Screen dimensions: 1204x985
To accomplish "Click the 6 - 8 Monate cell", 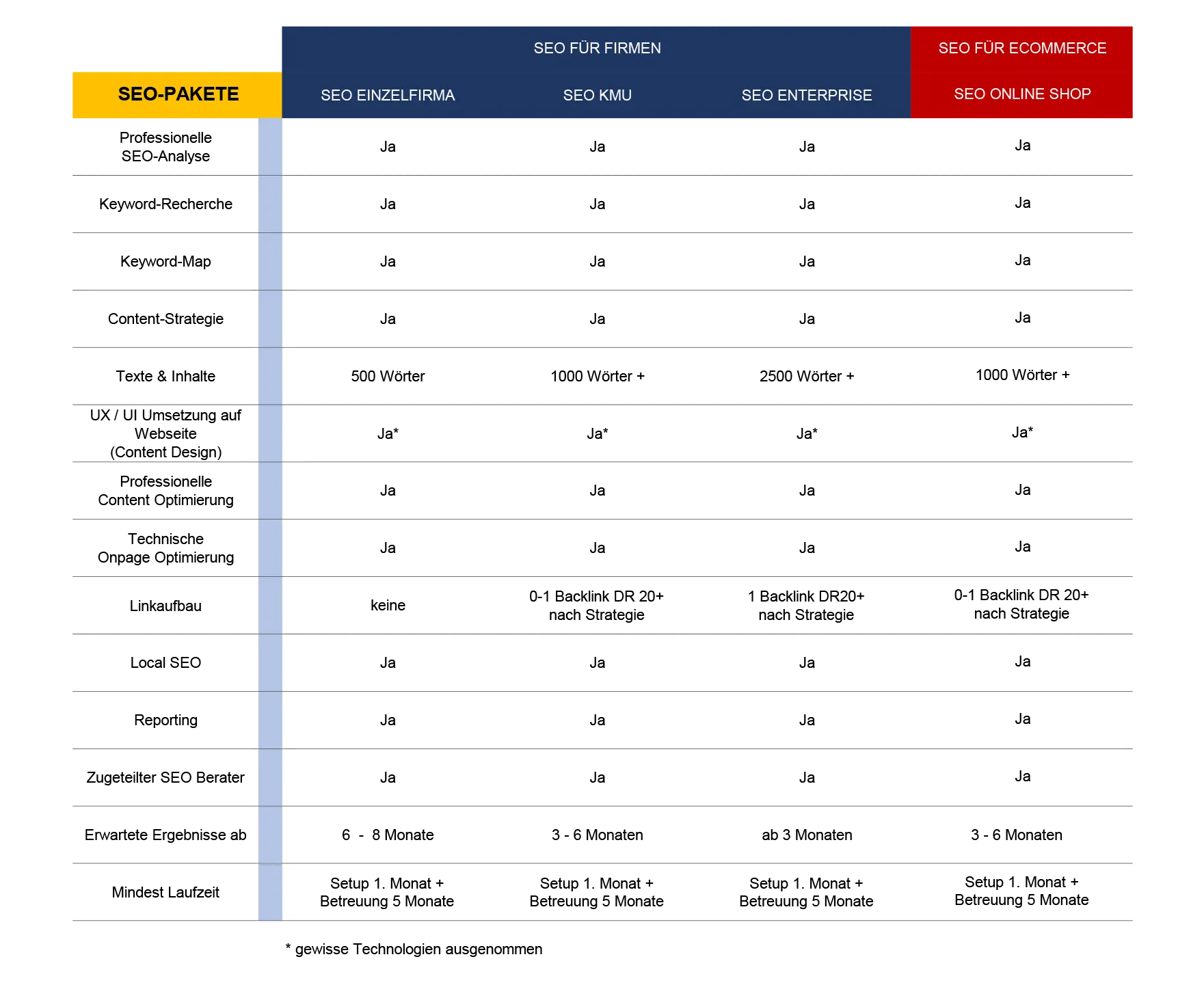I will coord(388,835).
